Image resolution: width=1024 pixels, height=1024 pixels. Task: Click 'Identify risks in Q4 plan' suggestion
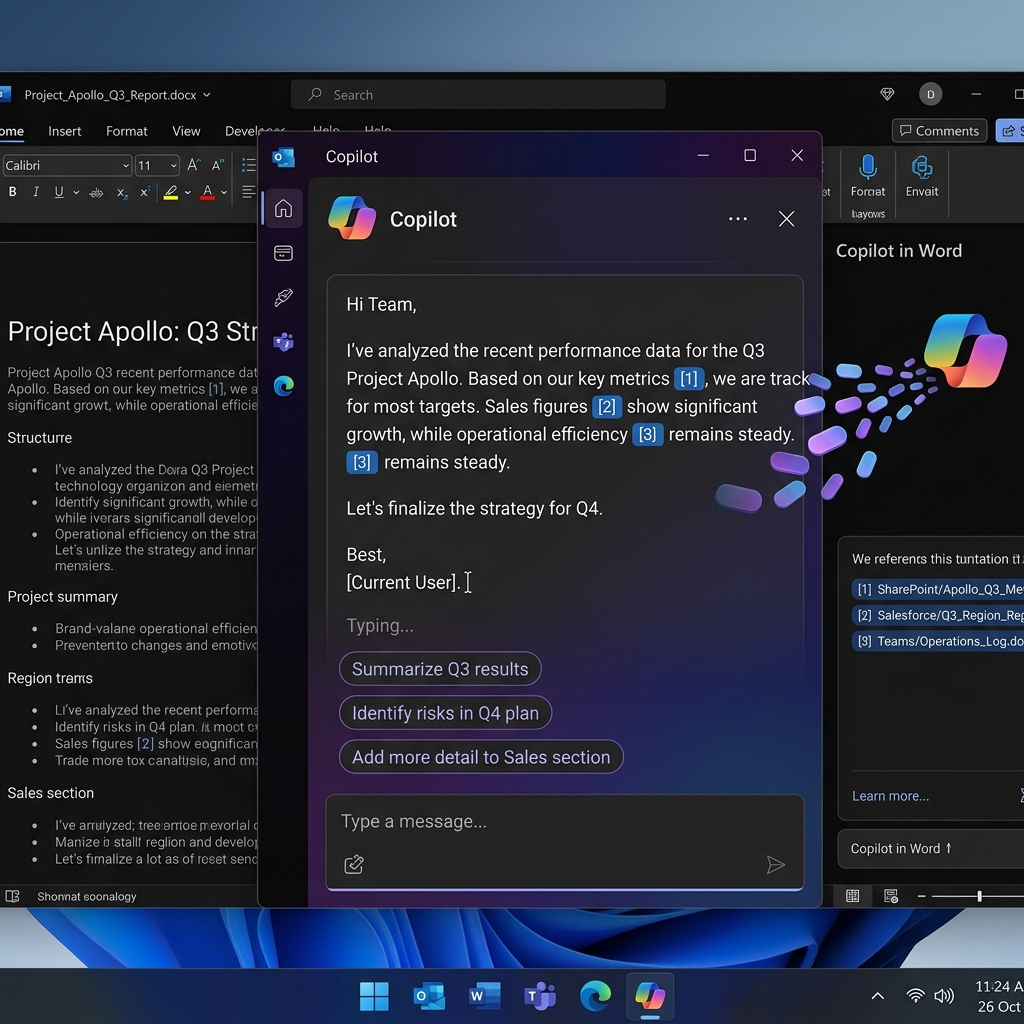click(x=445, y=712)
